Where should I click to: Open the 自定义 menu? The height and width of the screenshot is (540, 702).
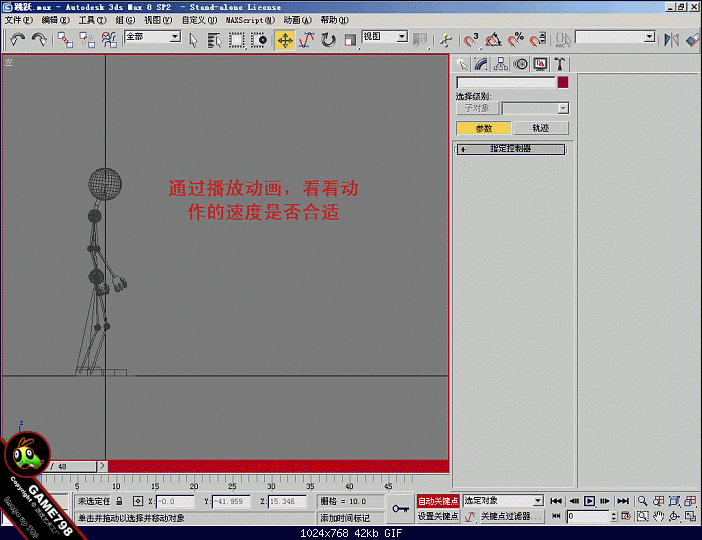tap(200, 20)
